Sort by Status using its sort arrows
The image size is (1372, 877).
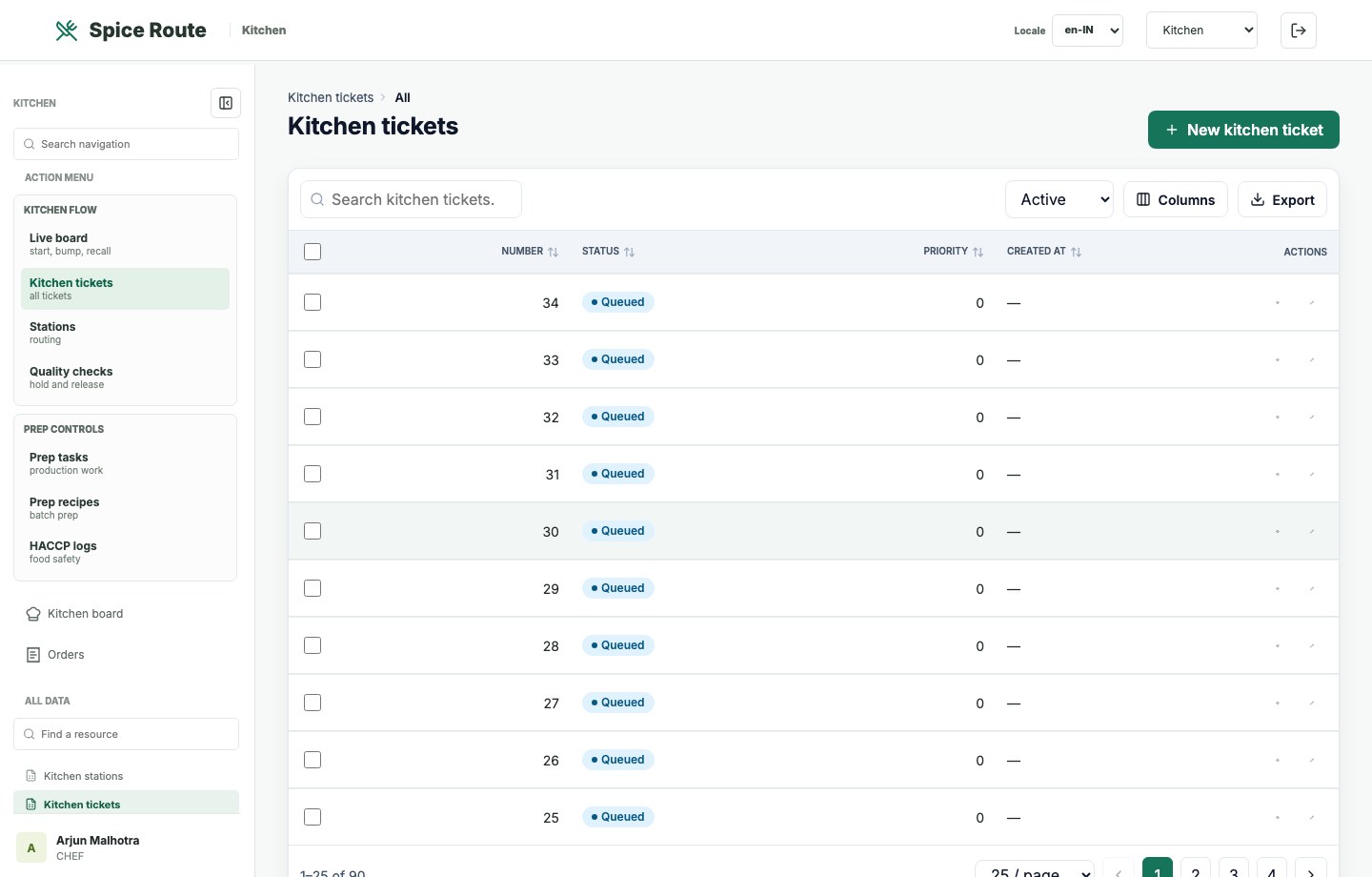(629, 252)
